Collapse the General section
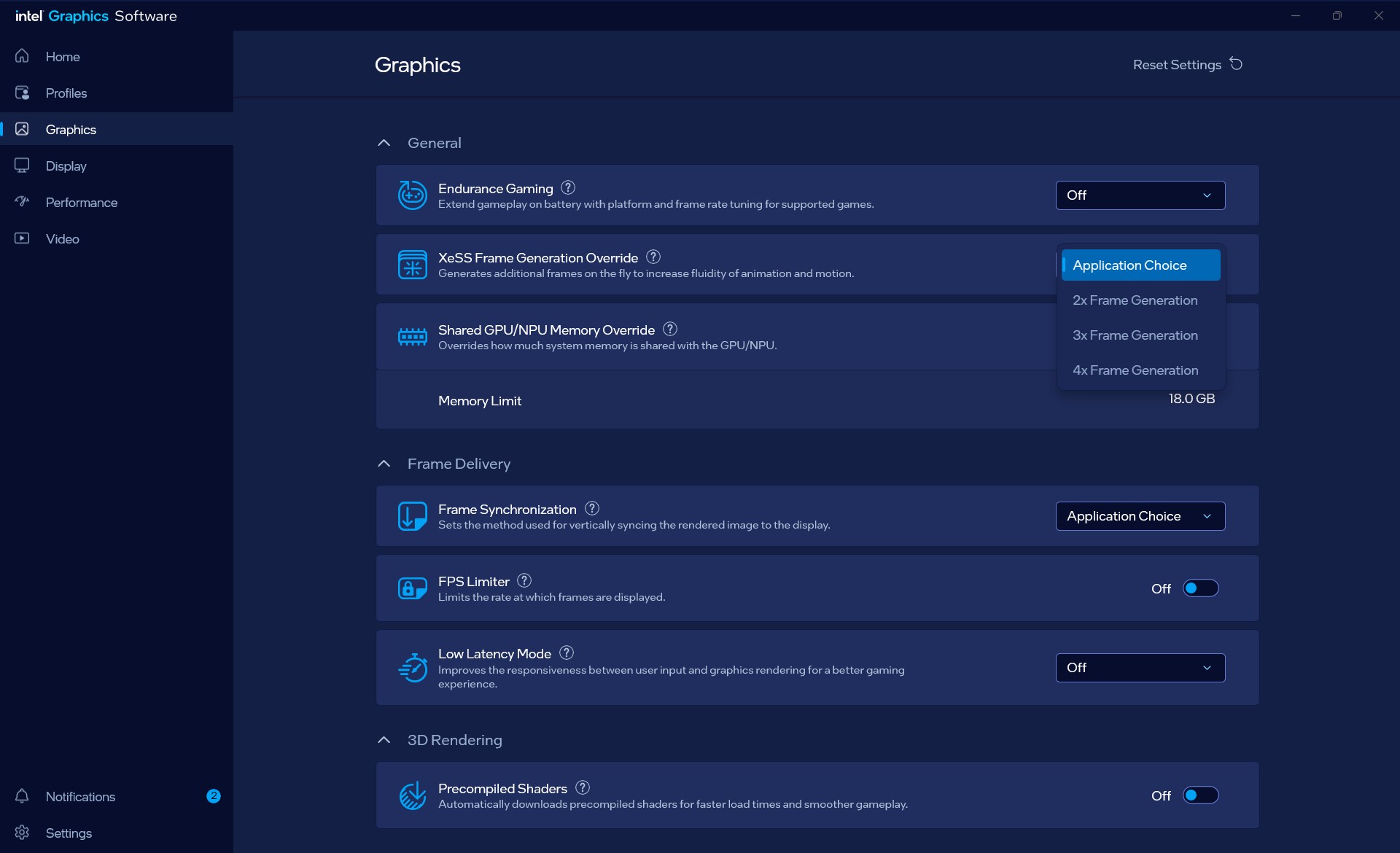The image size is (1400, 853). click(384, 143)
